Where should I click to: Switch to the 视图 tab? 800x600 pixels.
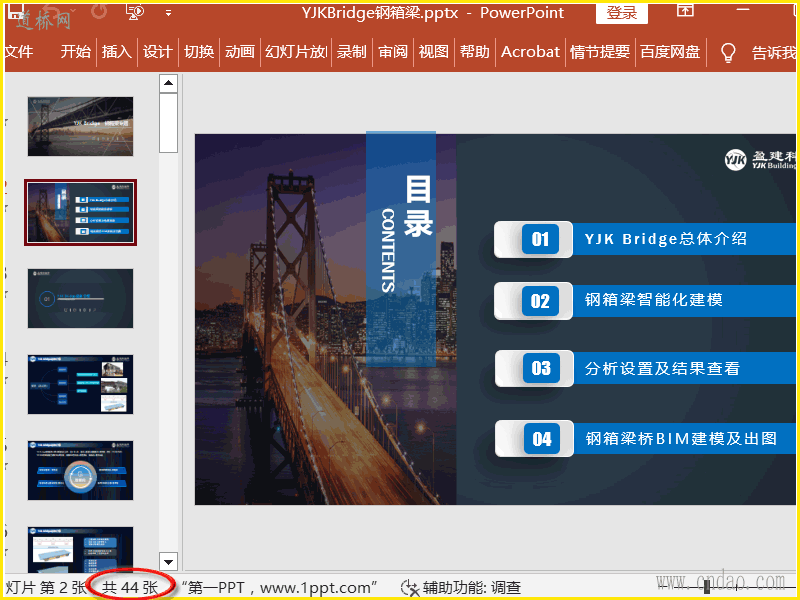click(x=434, y=52)
